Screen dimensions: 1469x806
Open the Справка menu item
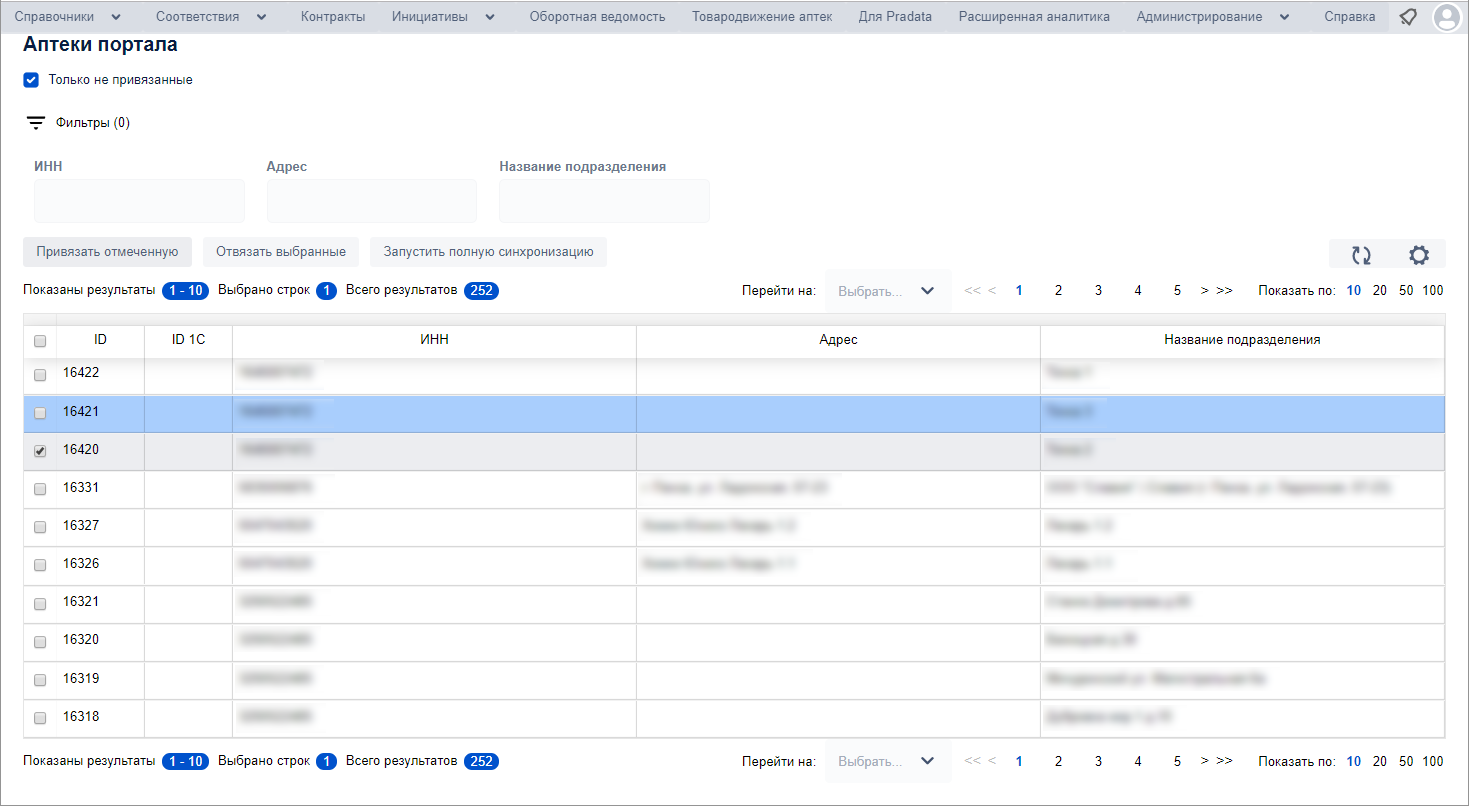click(x=1349, y=17)
